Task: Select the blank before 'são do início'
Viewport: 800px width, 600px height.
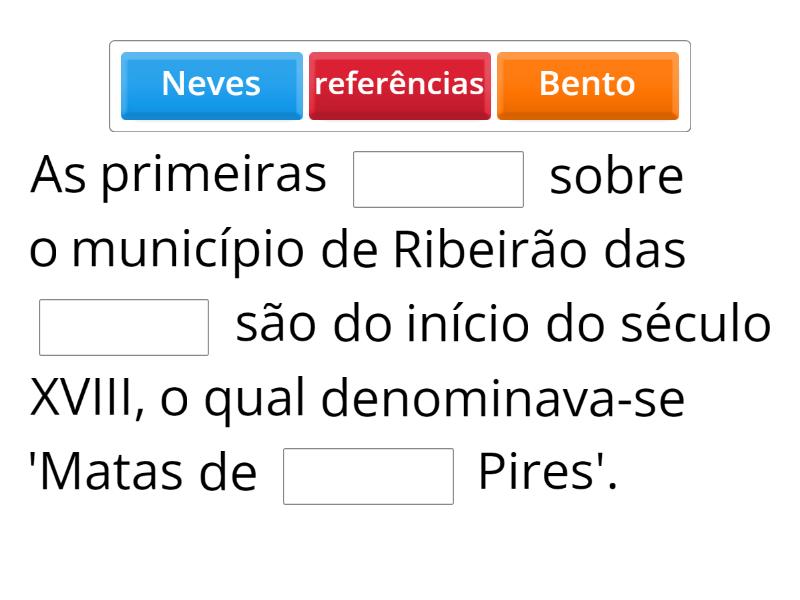Action: click(124, 327)
